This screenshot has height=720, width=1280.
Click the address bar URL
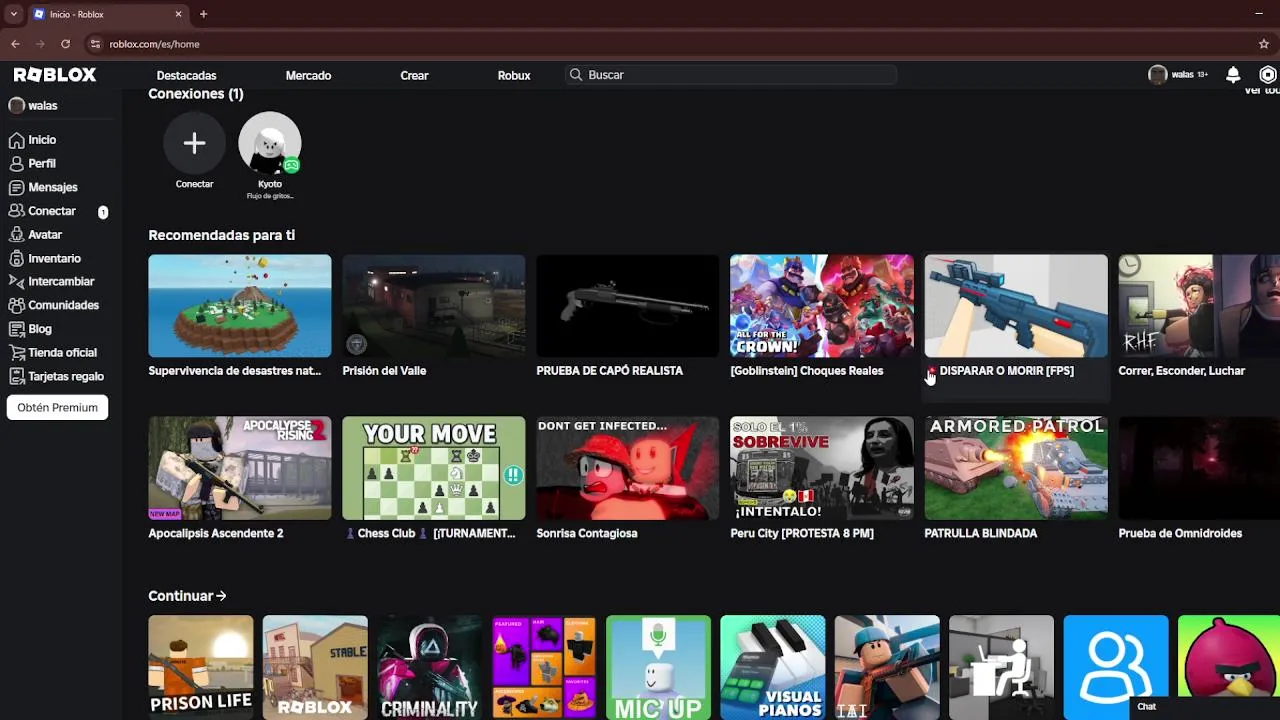point(154,44)
